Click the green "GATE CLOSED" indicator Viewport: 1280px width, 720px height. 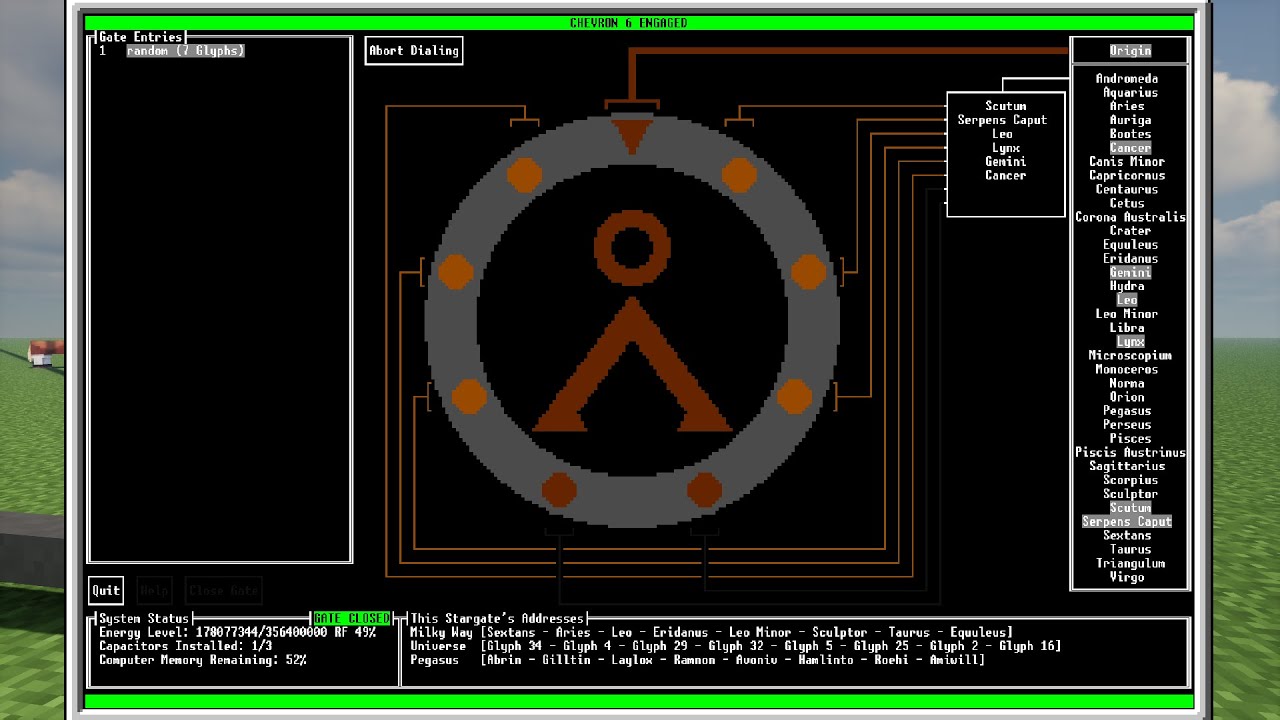click(x=351, y=619)
